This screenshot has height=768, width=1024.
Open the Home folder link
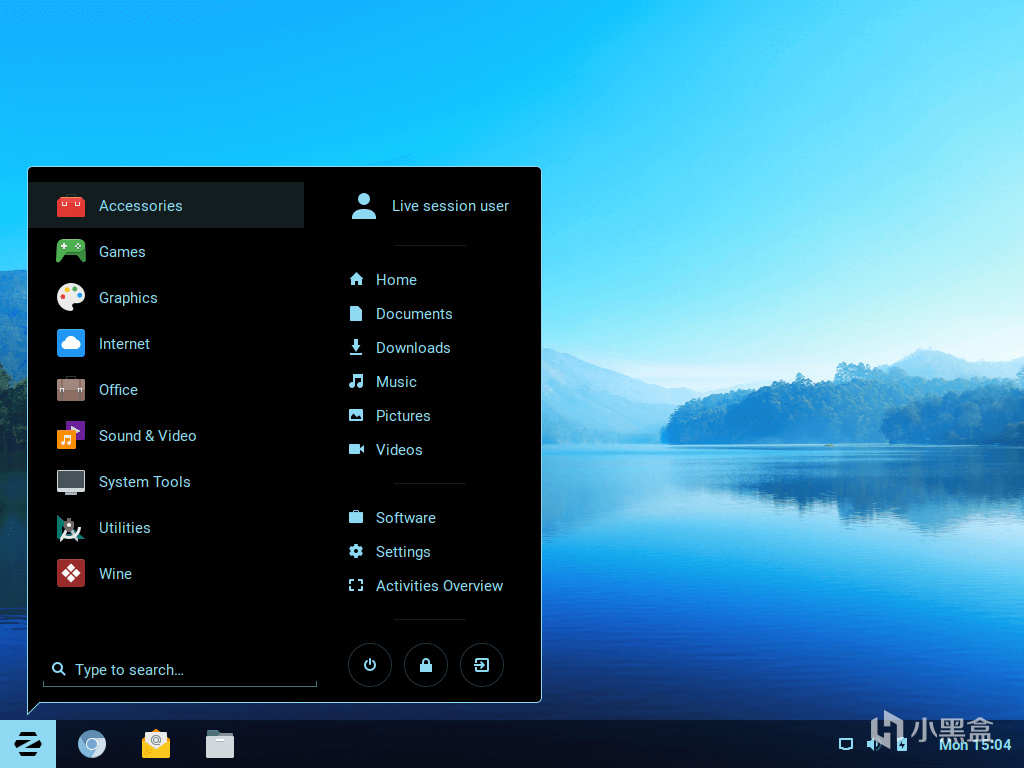pyautogui.click(x=396, y=280)
